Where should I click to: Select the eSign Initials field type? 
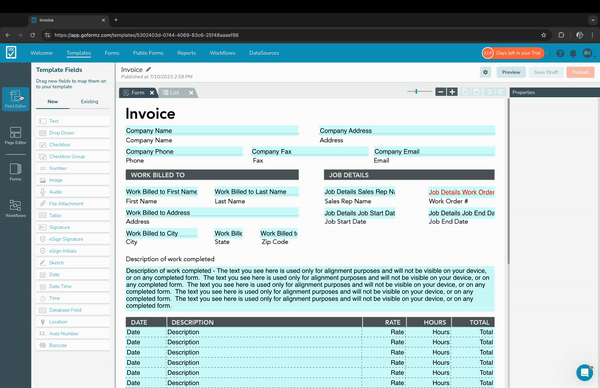coord(73,251)
